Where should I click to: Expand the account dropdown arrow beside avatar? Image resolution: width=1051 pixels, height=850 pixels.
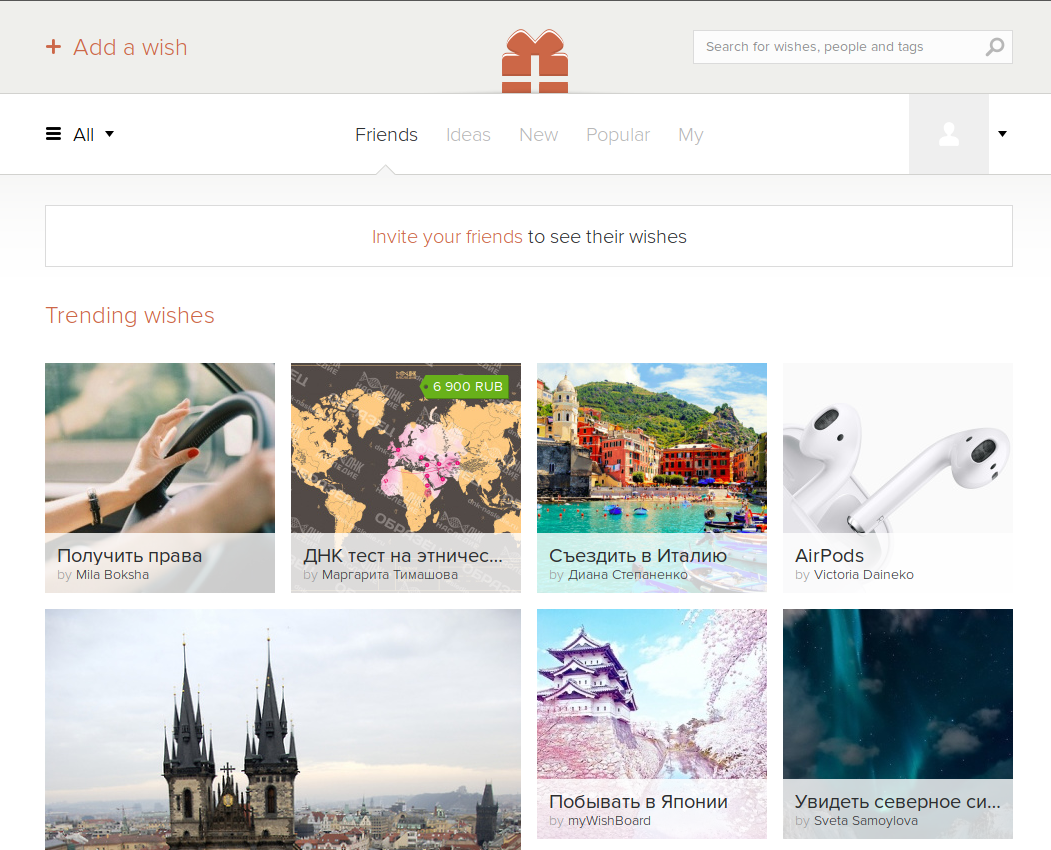tap(1002, 134)
